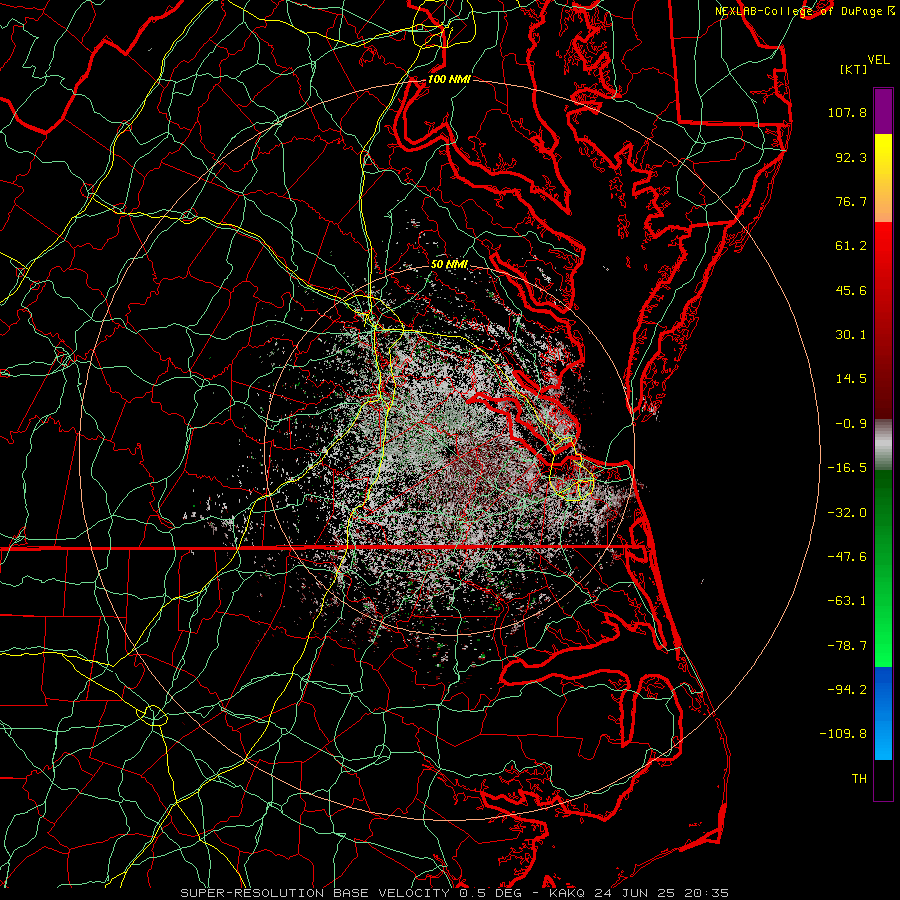Click the -109.8 legend value
Screen dimensions: 900x900
pyautogui.click(x=843, y=734)
